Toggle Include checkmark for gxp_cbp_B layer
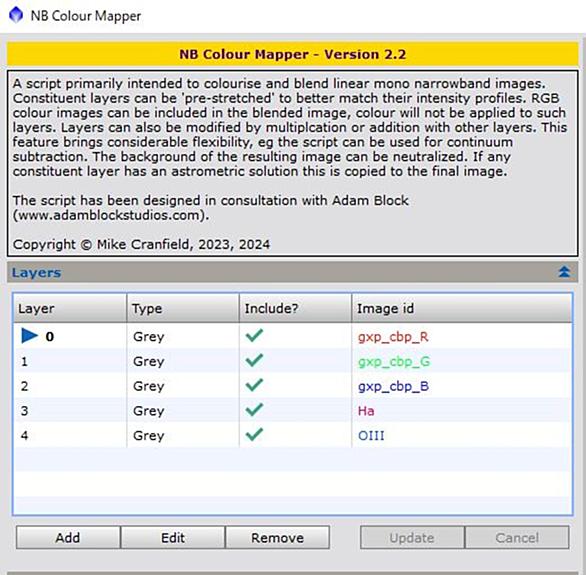This screenshot has height=575, width=586. [254, 385]
